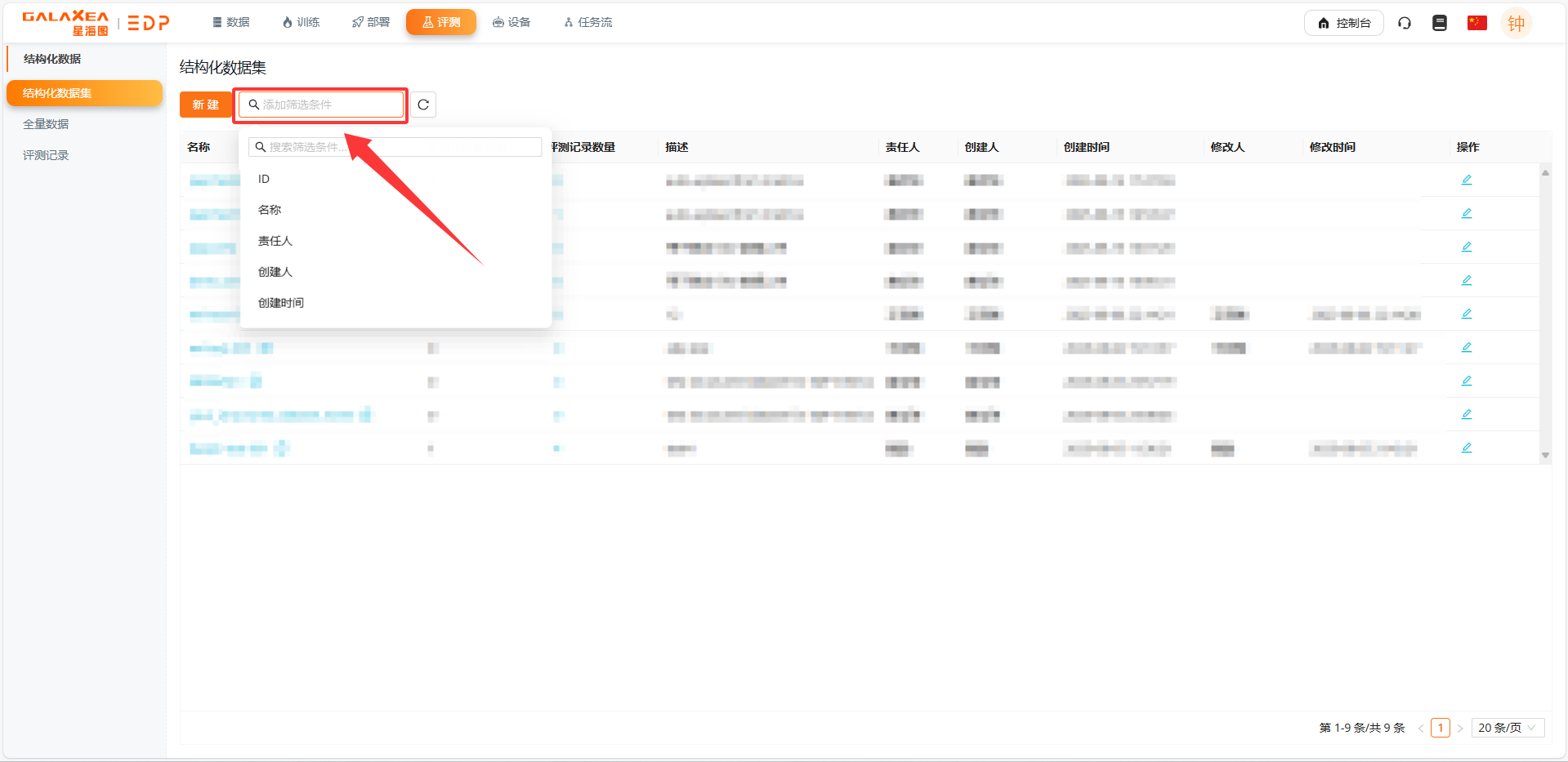Switch to the 训练 top menu
Image resolution: width=1568 pixels, height=762 pixels.
(301, 22)
